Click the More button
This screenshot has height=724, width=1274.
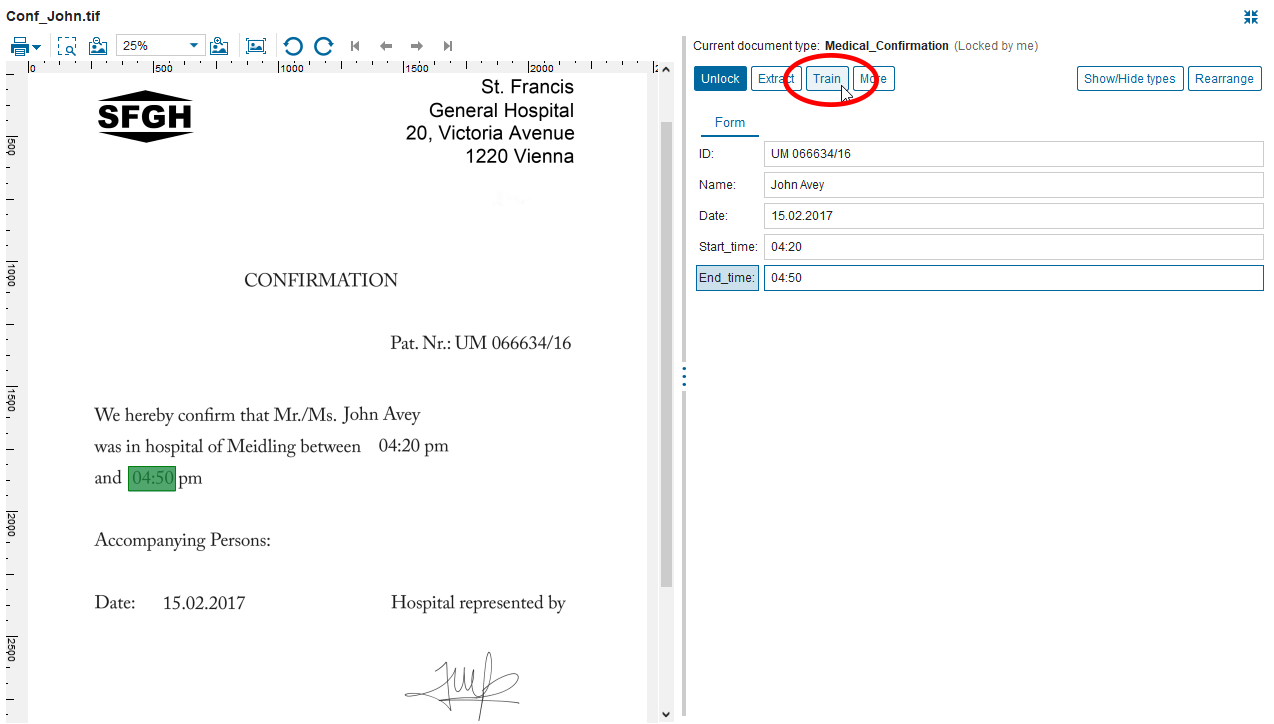[873, 79]
